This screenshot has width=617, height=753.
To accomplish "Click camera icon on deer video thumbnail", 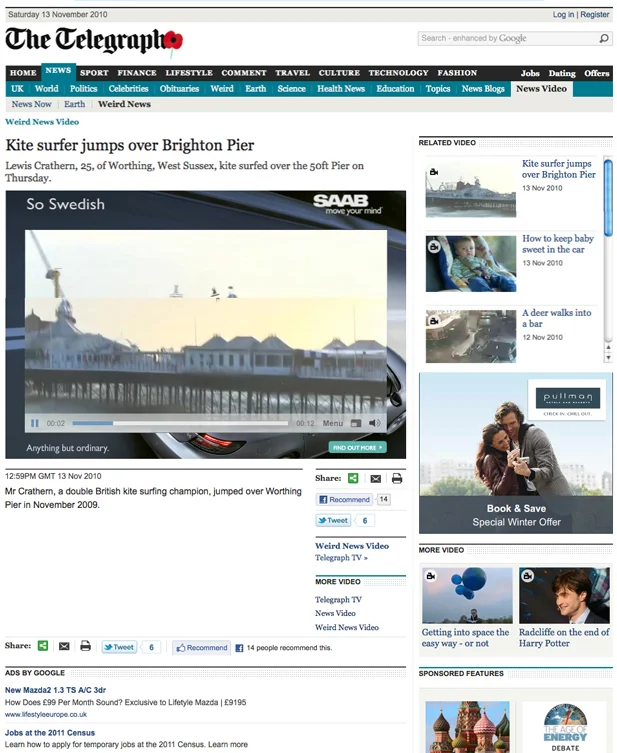I will [x=434, y=321].
